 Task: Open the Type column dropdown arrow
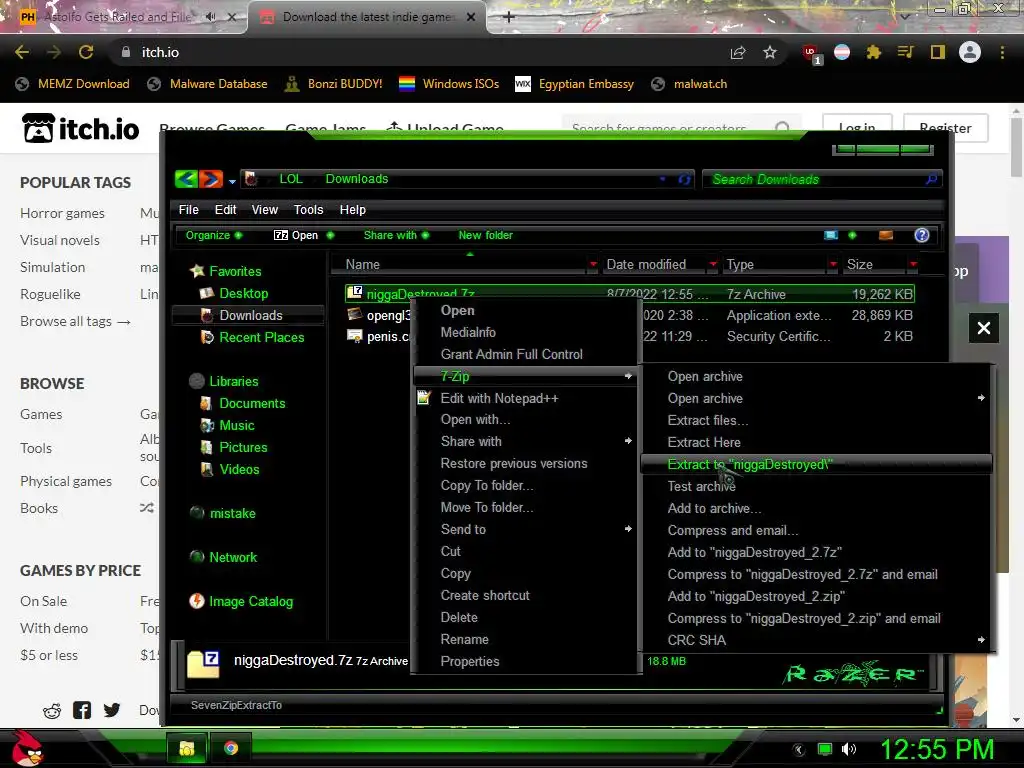(x=833, y=264)
